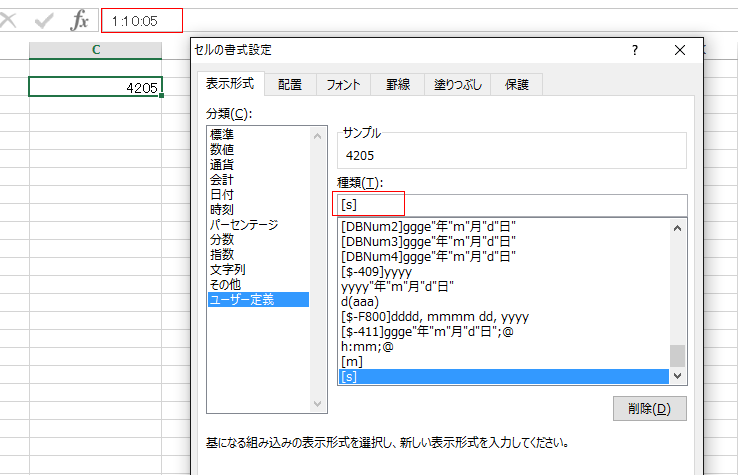Screen dimensions: 738x475
Task: Select パーセンテージ in the category list
Action: point(258,225)
